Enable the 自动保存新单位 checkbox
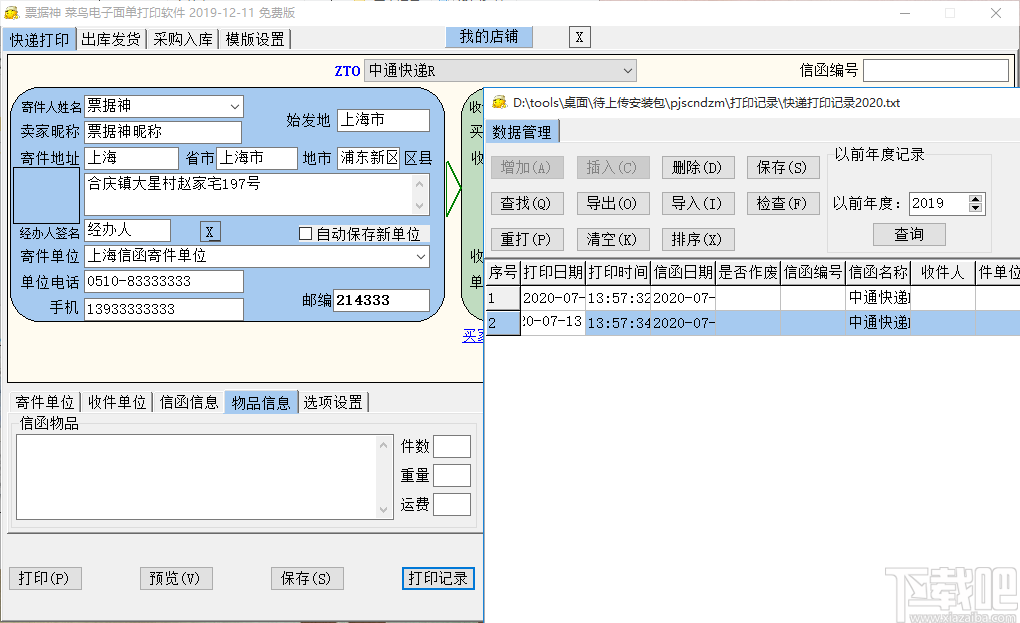Image resolution: width=1020 pixels, height=623 pixels. pyautogui.click(x=306, y=233)
